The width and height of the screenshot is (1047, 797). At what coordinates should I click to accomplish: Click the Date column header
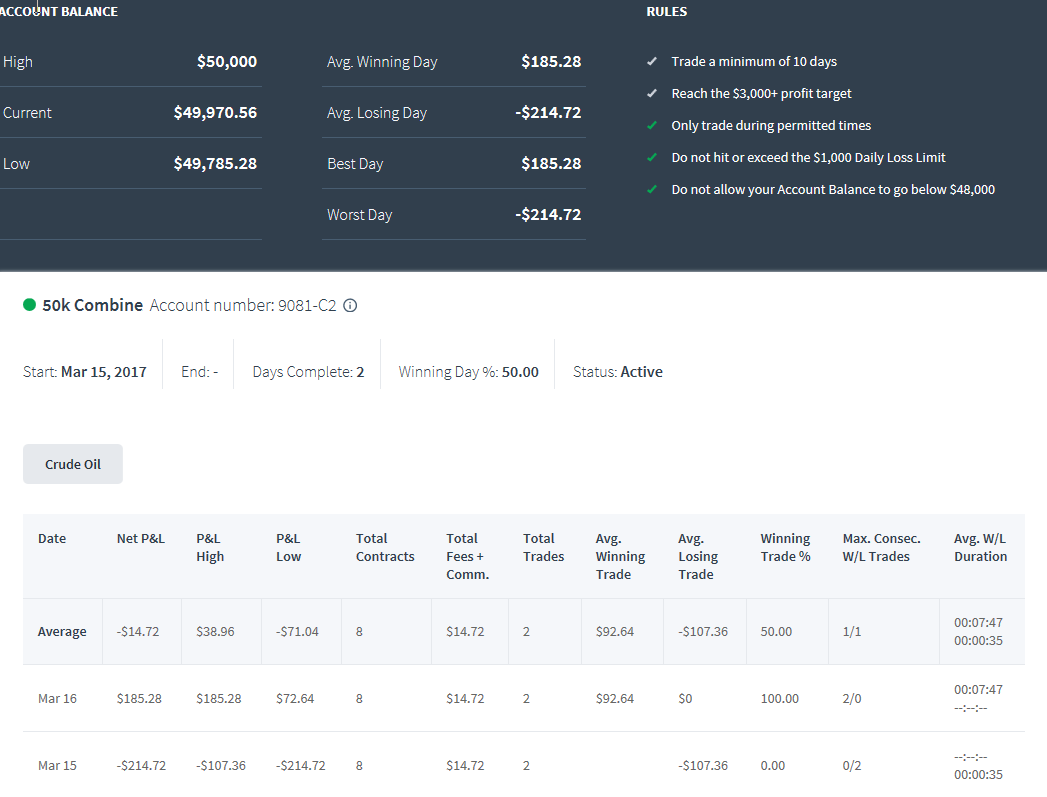(52, 539)
